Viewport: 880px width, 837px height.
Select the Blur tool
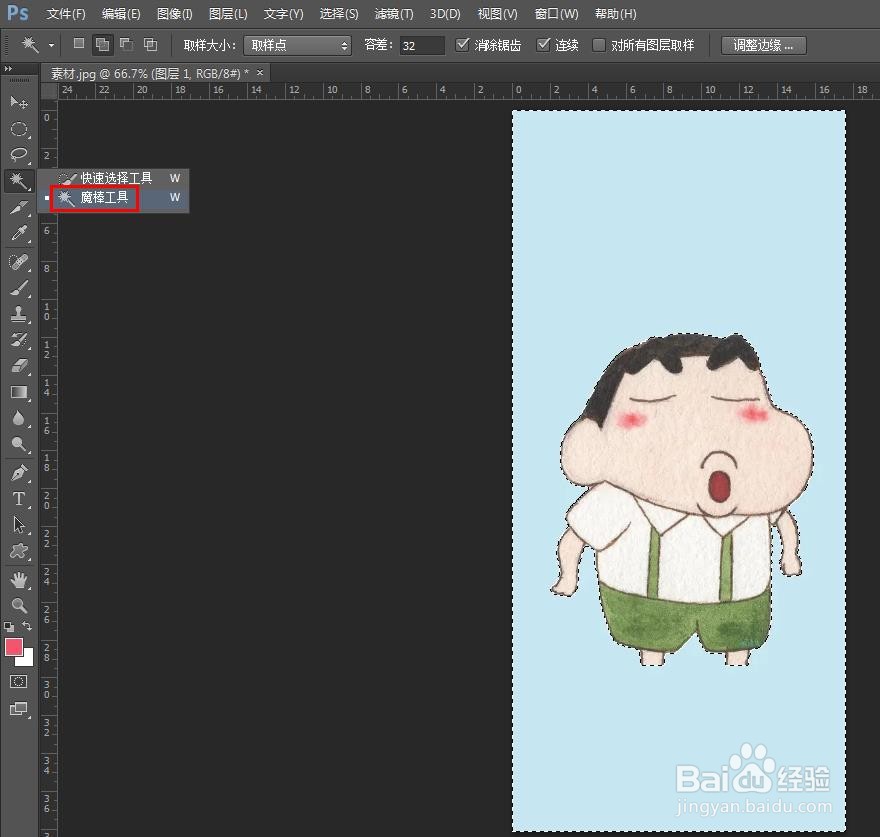(19, 418)
